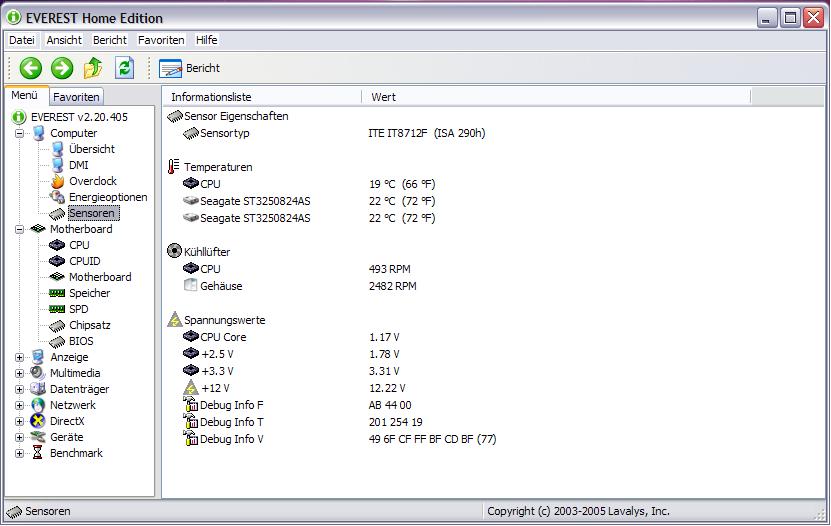Click the Kühllüfter fan icon
Image resolution: width=831 pixels, height=526 pixels.
(x=174, y=251)
